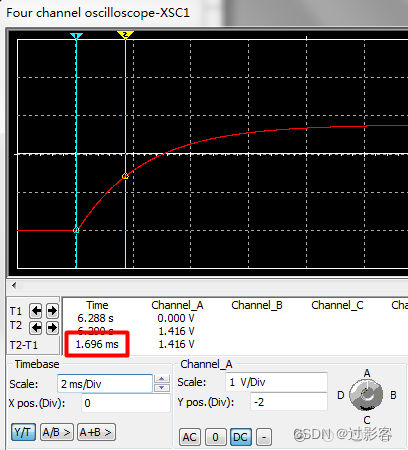
Task: Decrease timebase scale with down arrow
Action: (162, 388)
